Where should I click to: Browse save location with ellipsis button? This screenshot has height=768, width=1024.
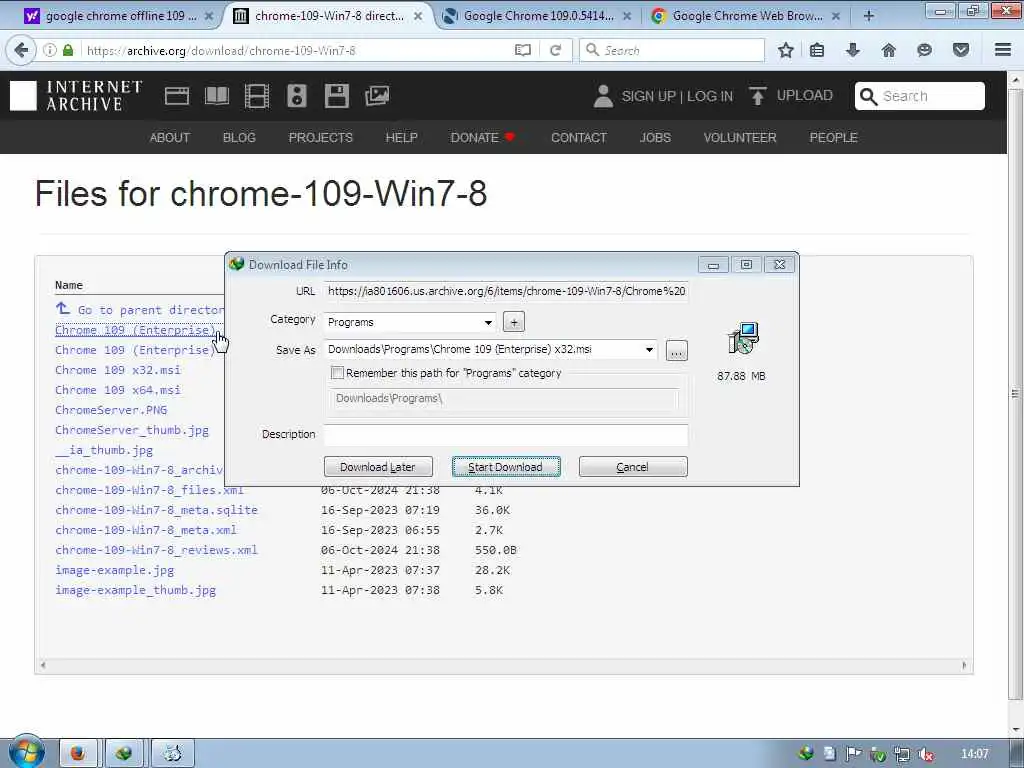point(677,351)
